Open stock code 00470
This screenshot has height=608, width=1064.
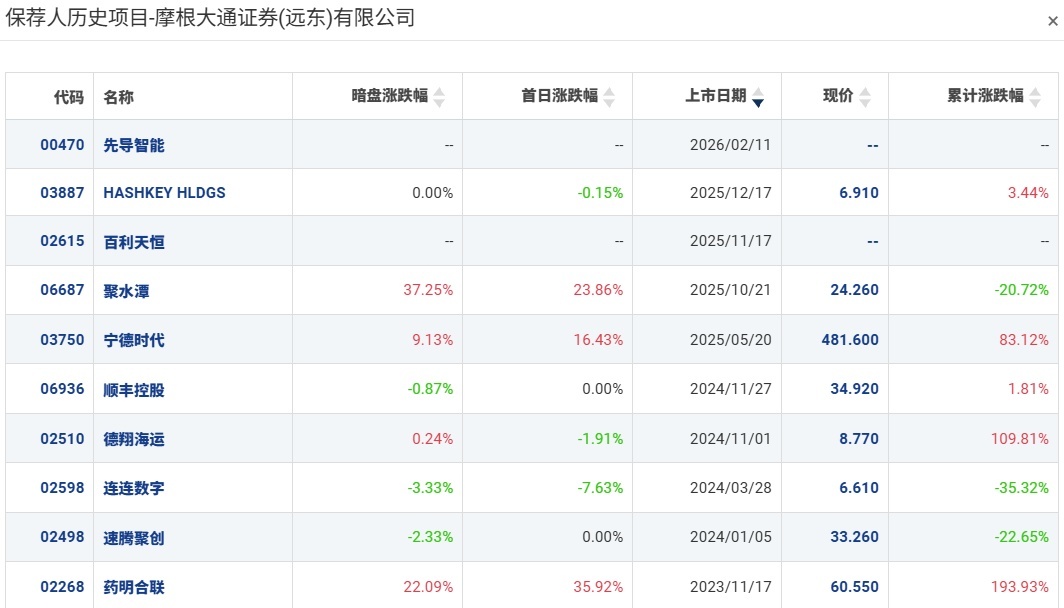62,145
